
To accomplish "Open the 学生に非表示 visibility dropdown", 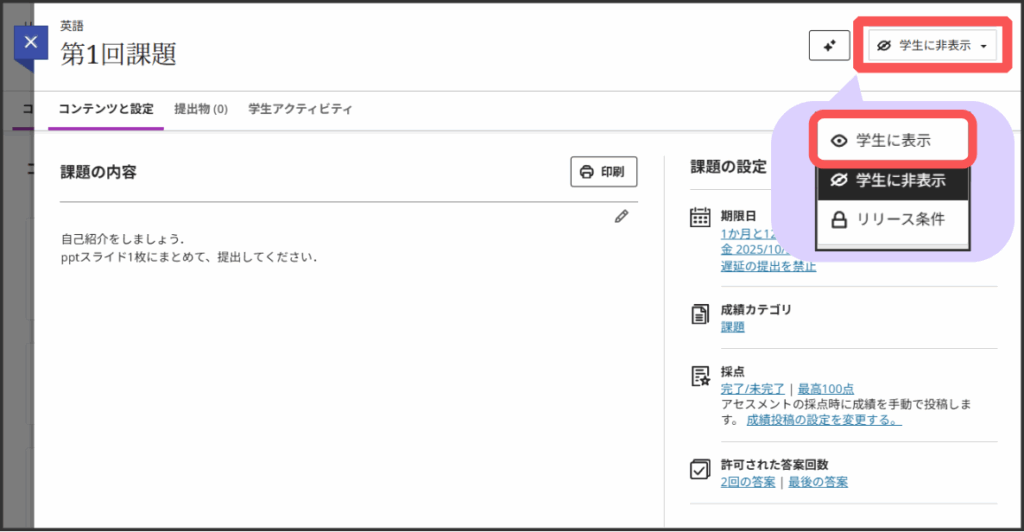I will (932, 45).
